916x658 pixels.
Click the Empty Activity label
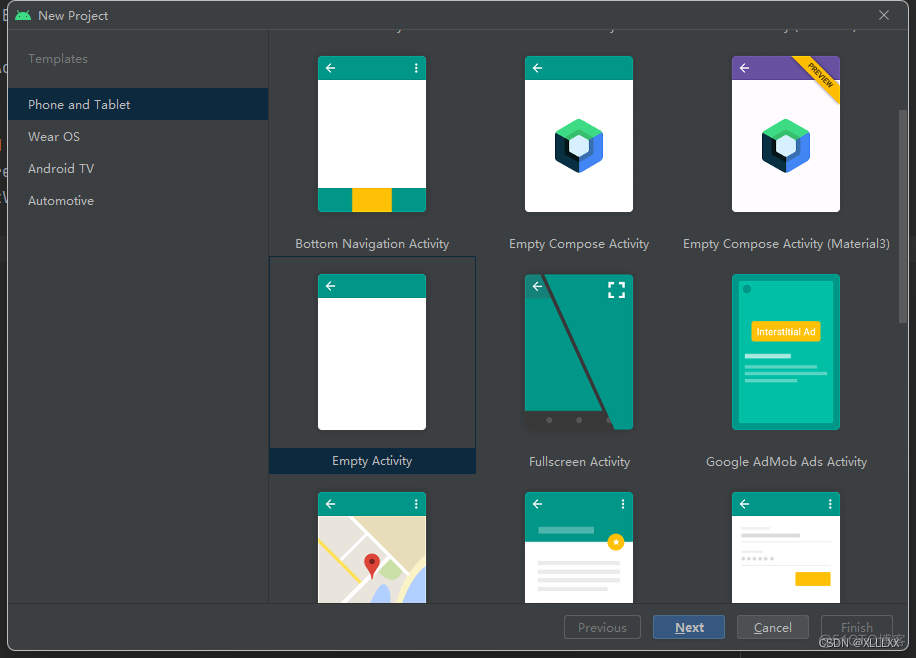click(x=372, y=461)
